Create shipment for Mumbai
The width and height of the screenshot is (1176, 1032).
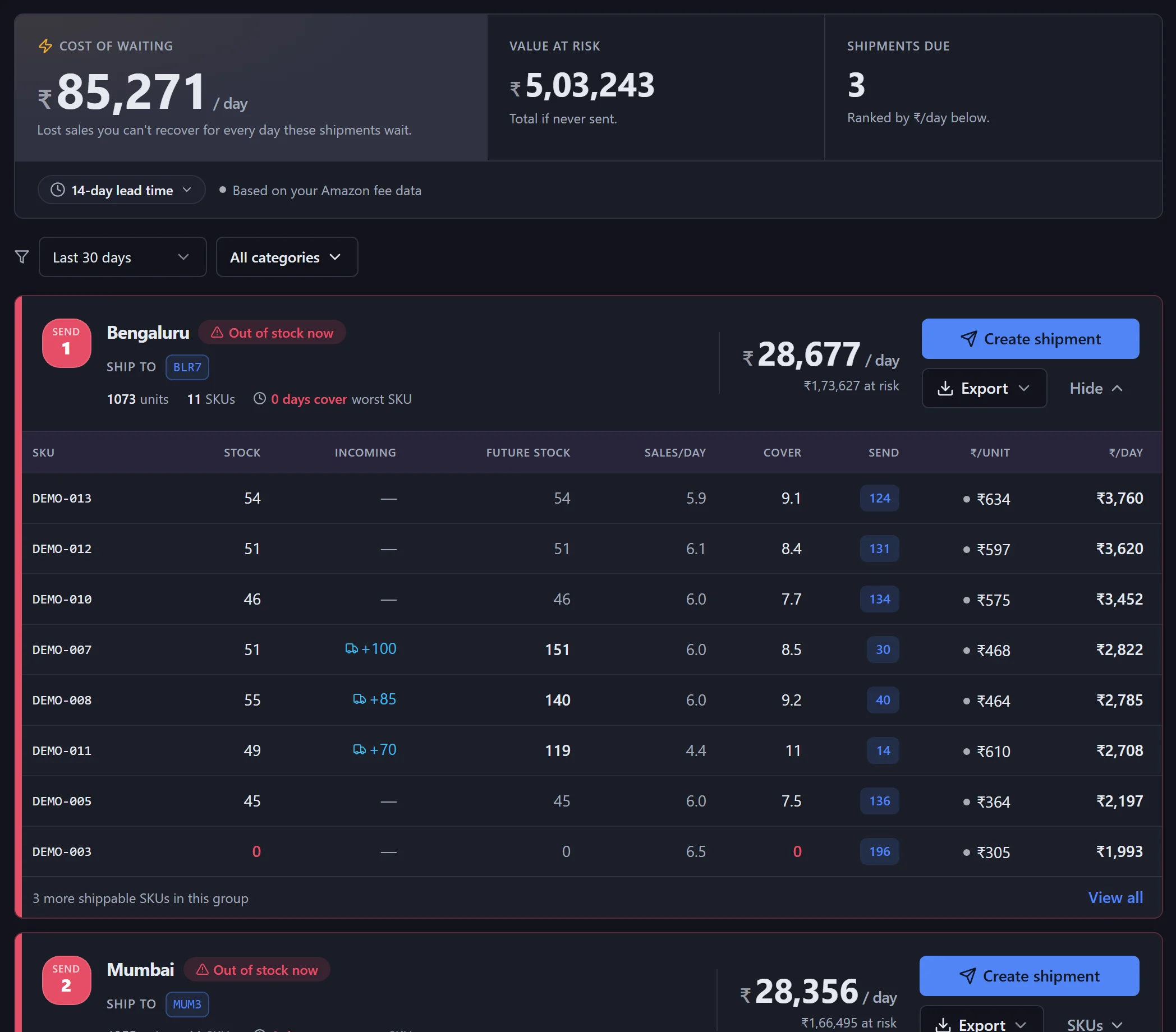1028,975
